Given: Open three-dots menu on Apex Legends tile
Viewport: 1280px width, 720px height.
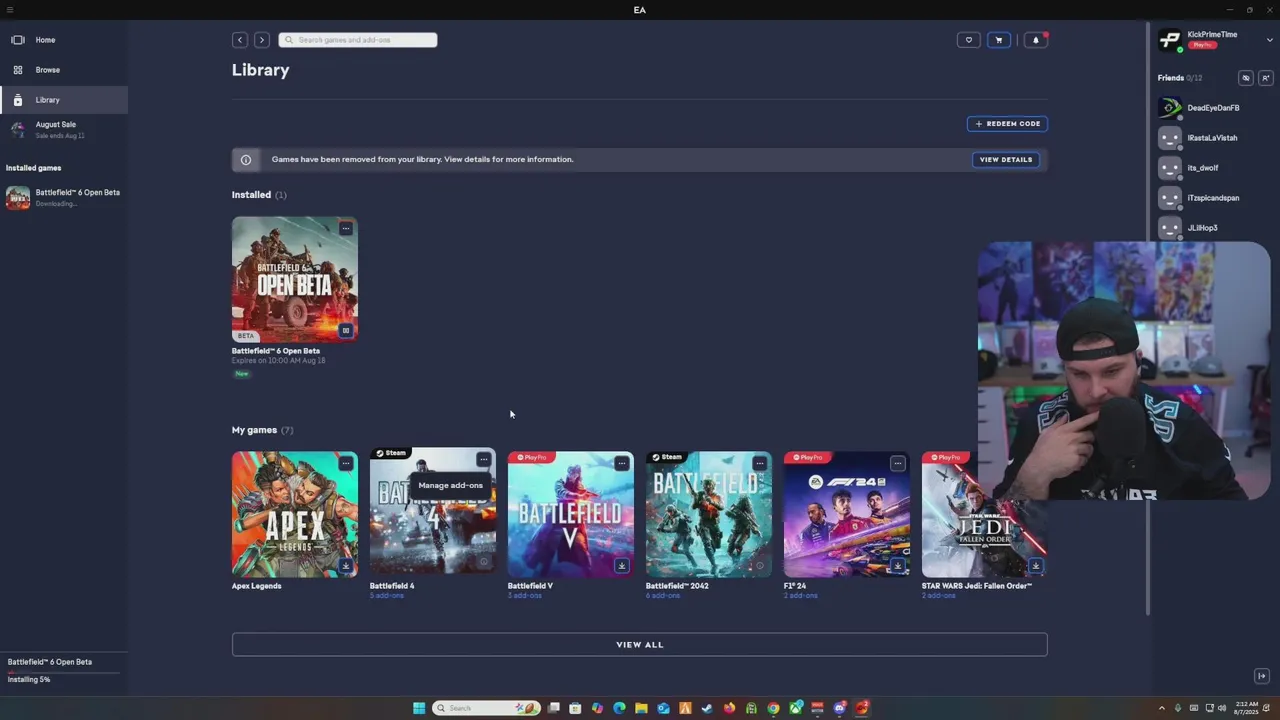Looking at the screenshot, I should click(x=345, y=463).
